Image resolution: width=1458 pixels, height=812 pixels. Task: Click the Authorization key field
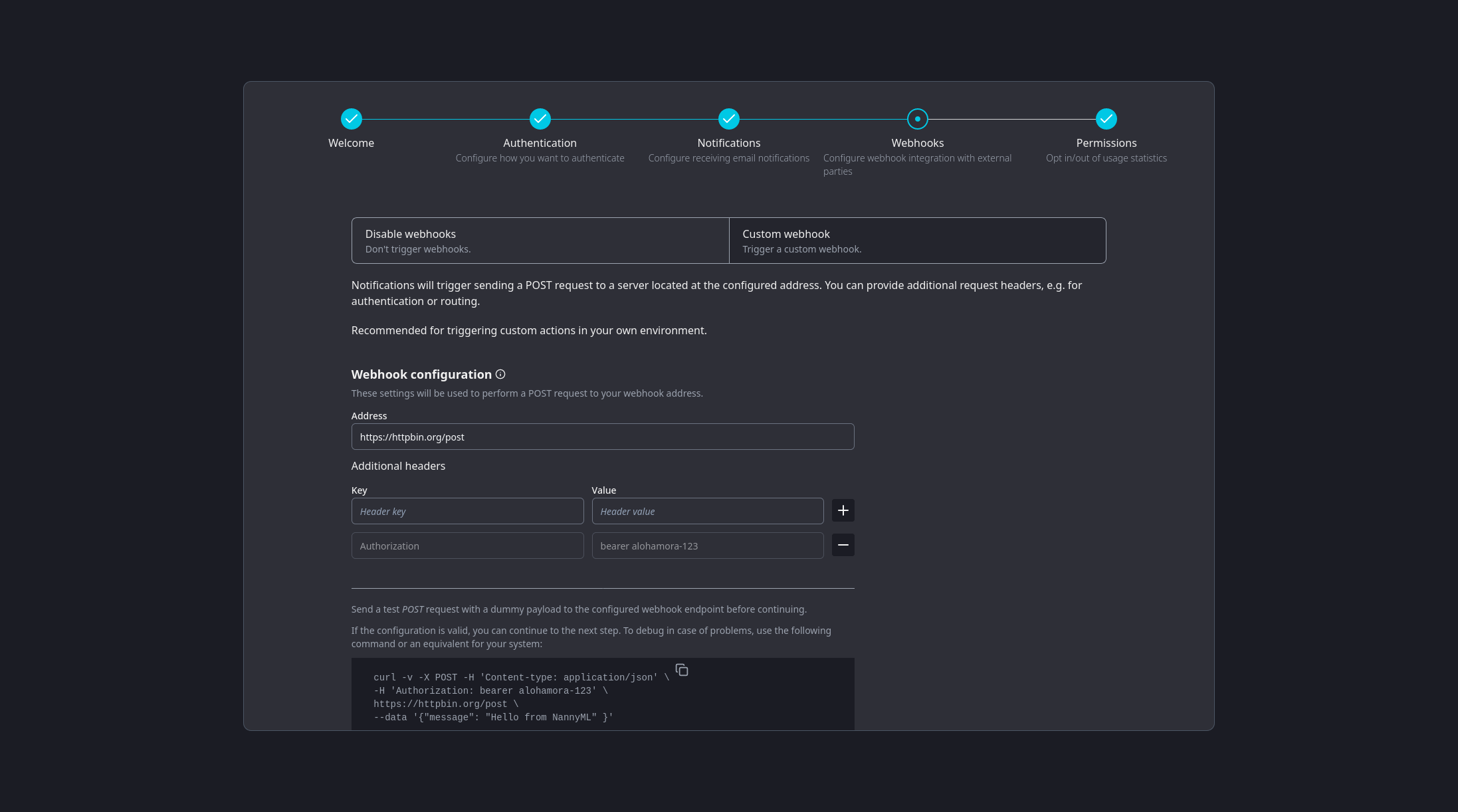pos(467,546)
